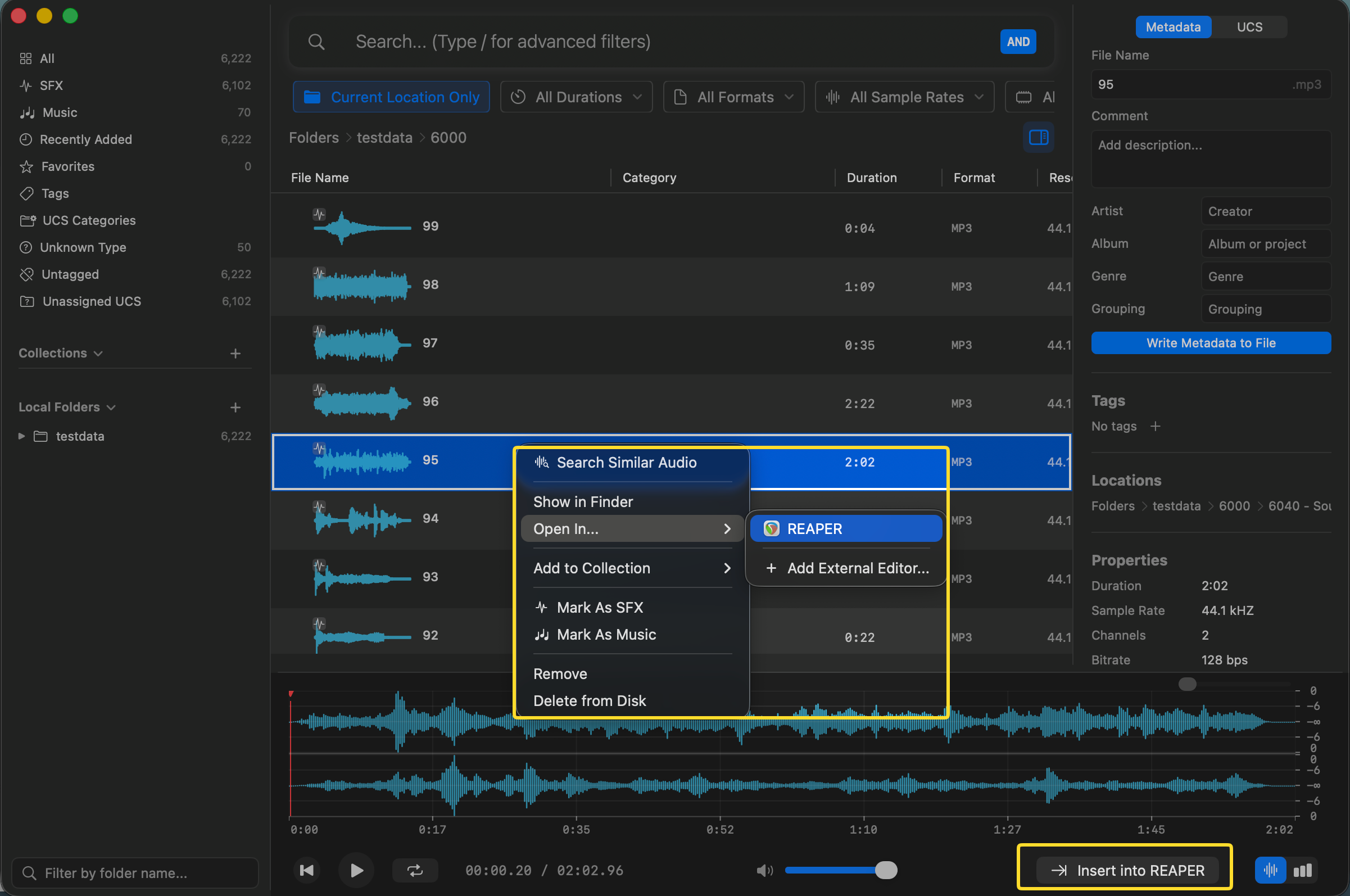Adjust the volume slider

click(841, 870)
